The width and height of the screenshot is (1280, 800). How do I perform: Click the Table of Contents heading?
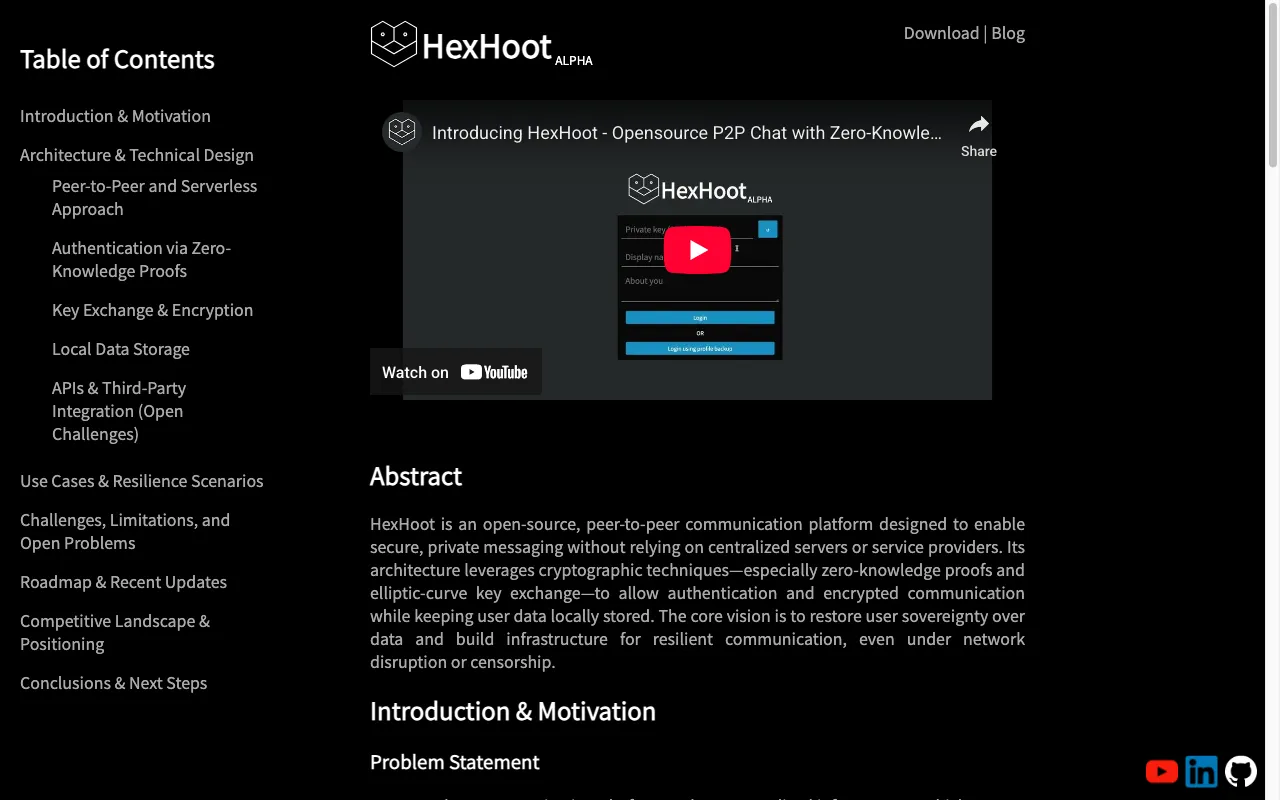tap(117, 59)
